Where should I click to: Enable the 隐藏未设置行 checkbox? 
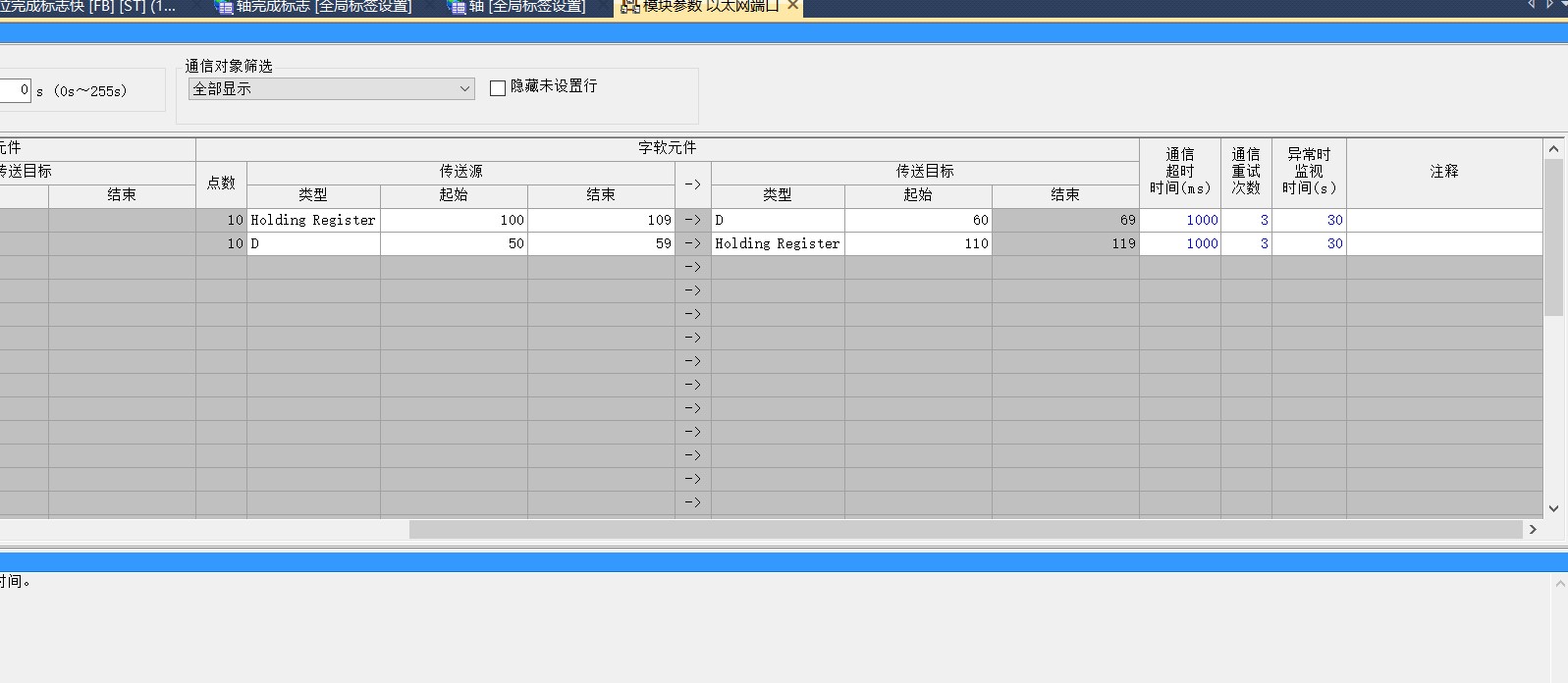[498, 88]
